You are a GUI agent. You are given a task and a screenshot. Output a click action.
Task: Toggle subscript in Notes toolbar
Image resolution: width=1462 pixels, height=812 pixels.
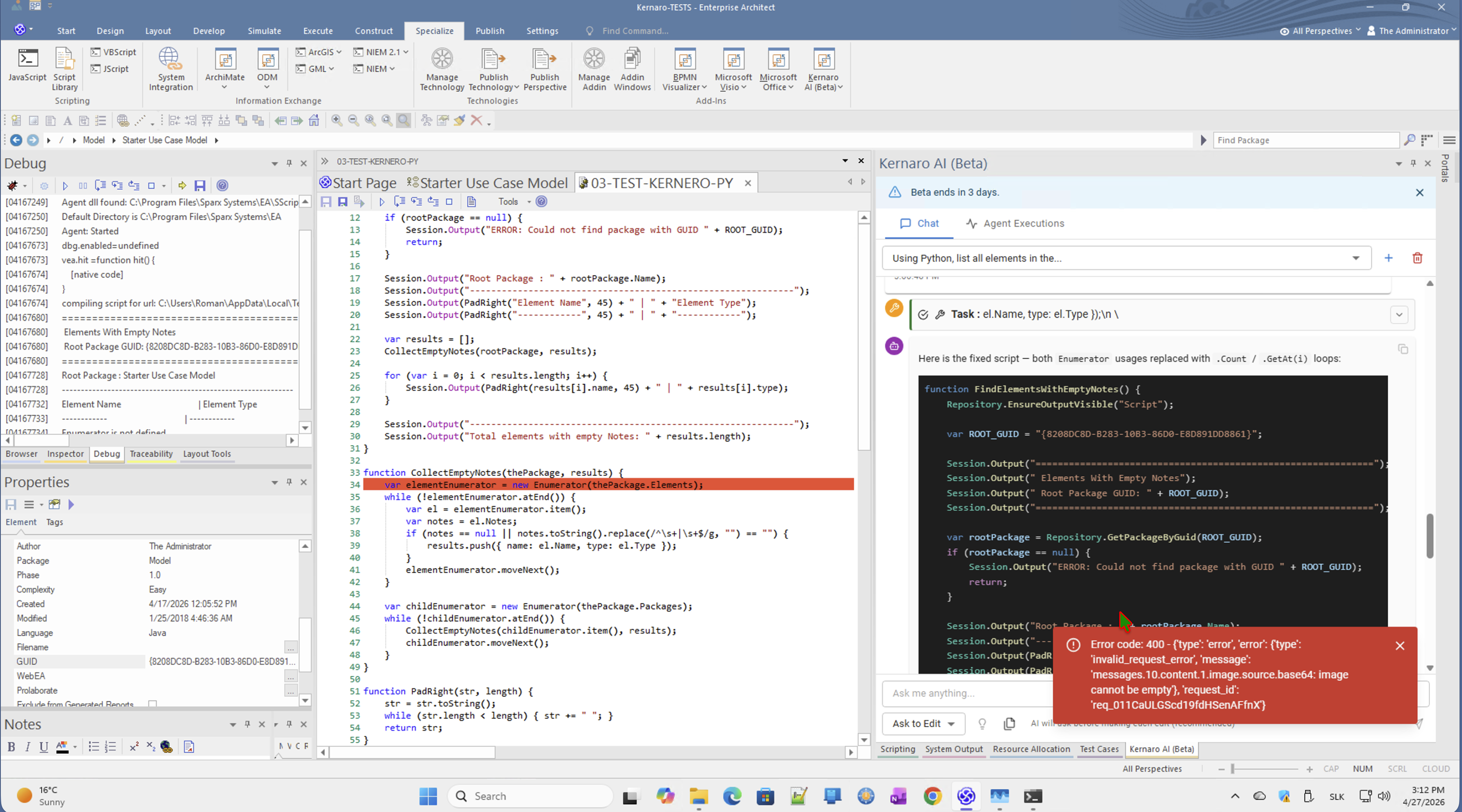[151, 747]
